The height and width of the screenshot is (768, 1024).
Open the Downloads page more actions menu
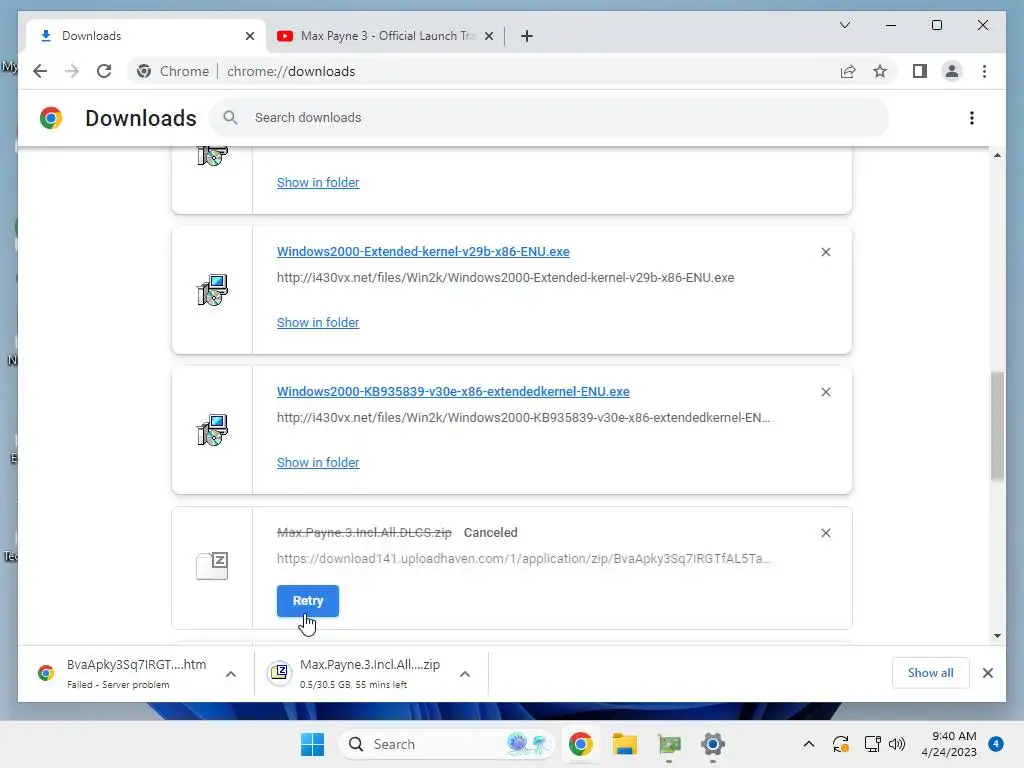[972, 118]
